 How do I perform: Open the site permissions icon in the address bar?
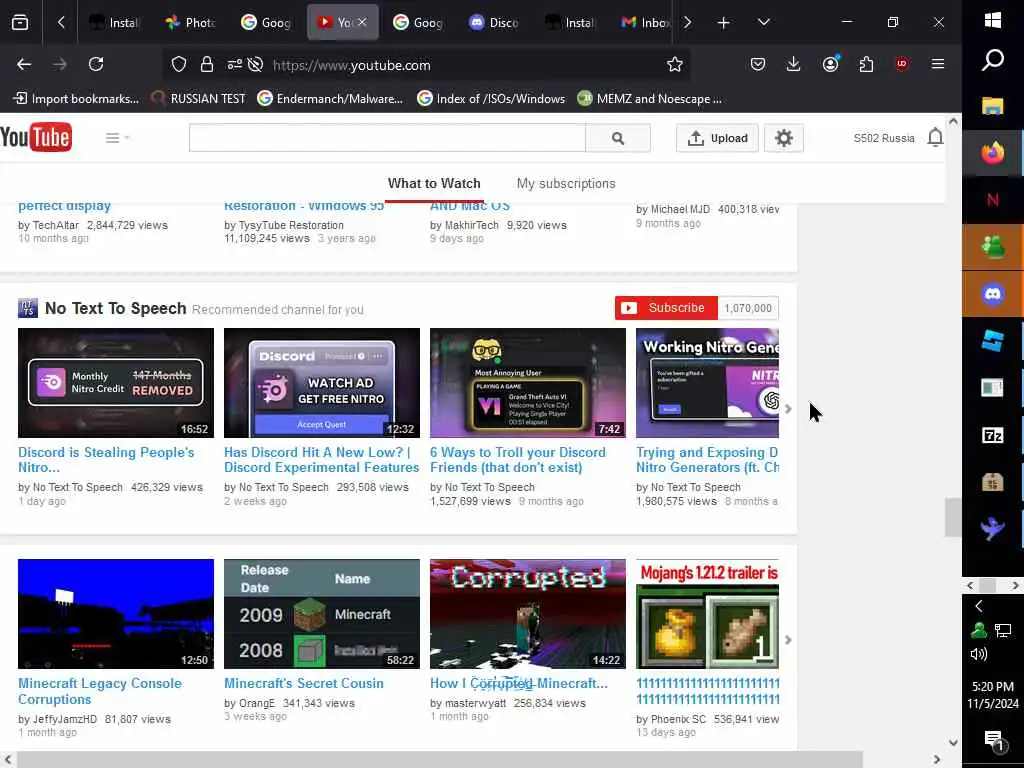(x=234, y=64)
